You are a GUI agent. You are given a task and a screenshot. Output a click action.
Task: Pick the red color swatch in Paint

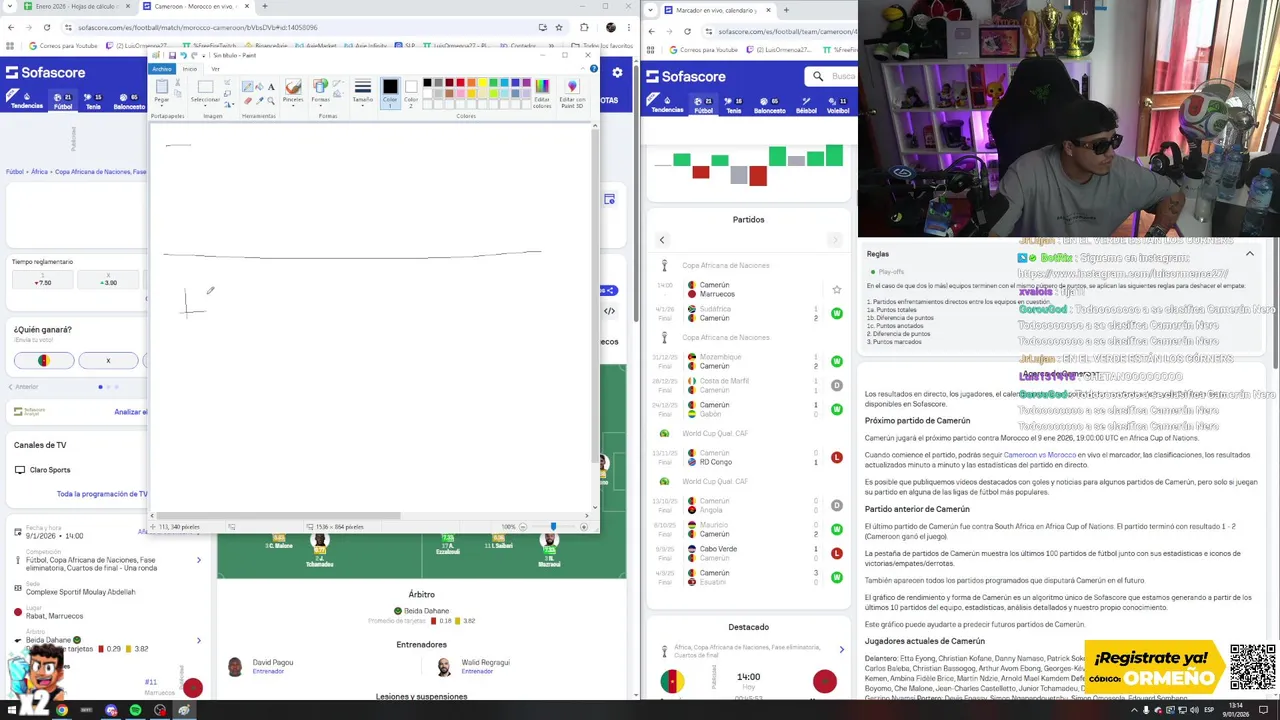(460, 82)
